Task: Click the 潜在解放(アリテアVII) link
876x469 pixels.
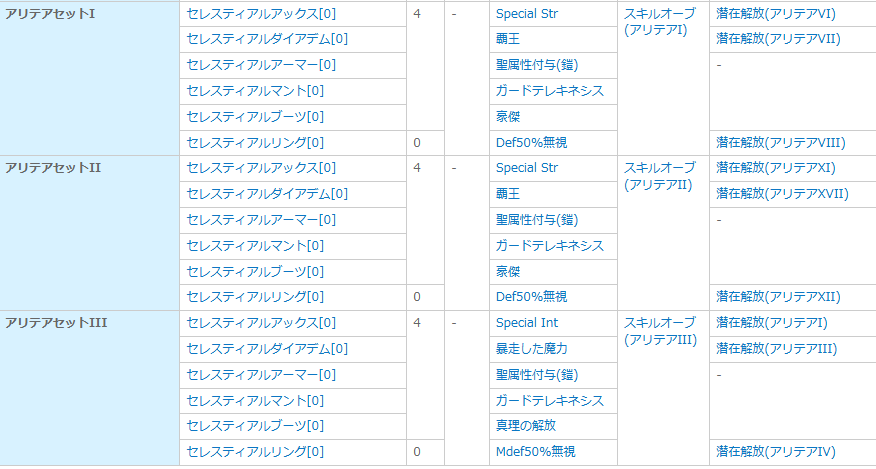Action: [777, 39]
